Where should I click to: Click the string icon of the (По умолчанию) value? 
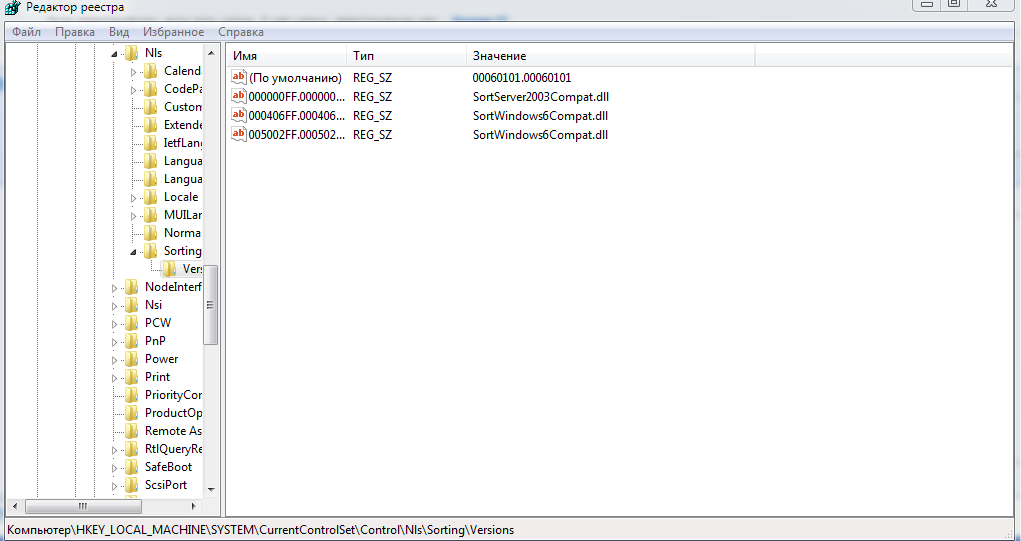coord(238,78)
